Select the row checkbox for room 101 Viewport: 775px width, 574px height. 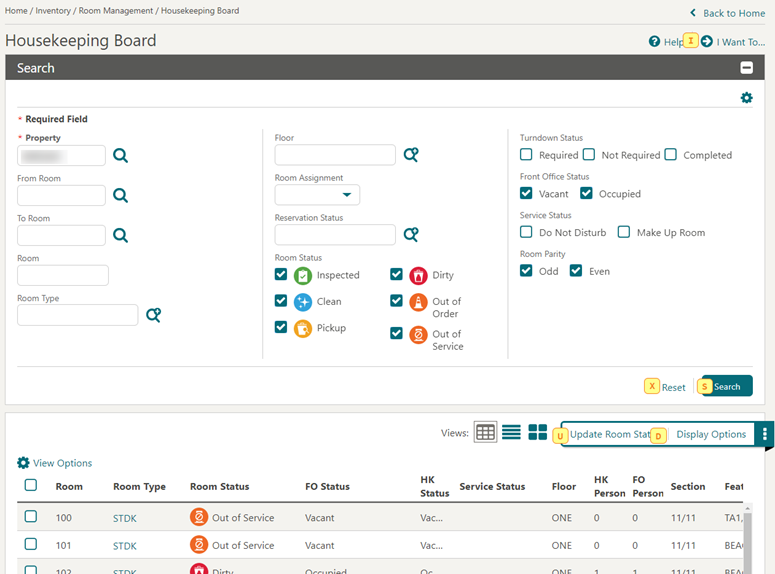pos(31,544)
